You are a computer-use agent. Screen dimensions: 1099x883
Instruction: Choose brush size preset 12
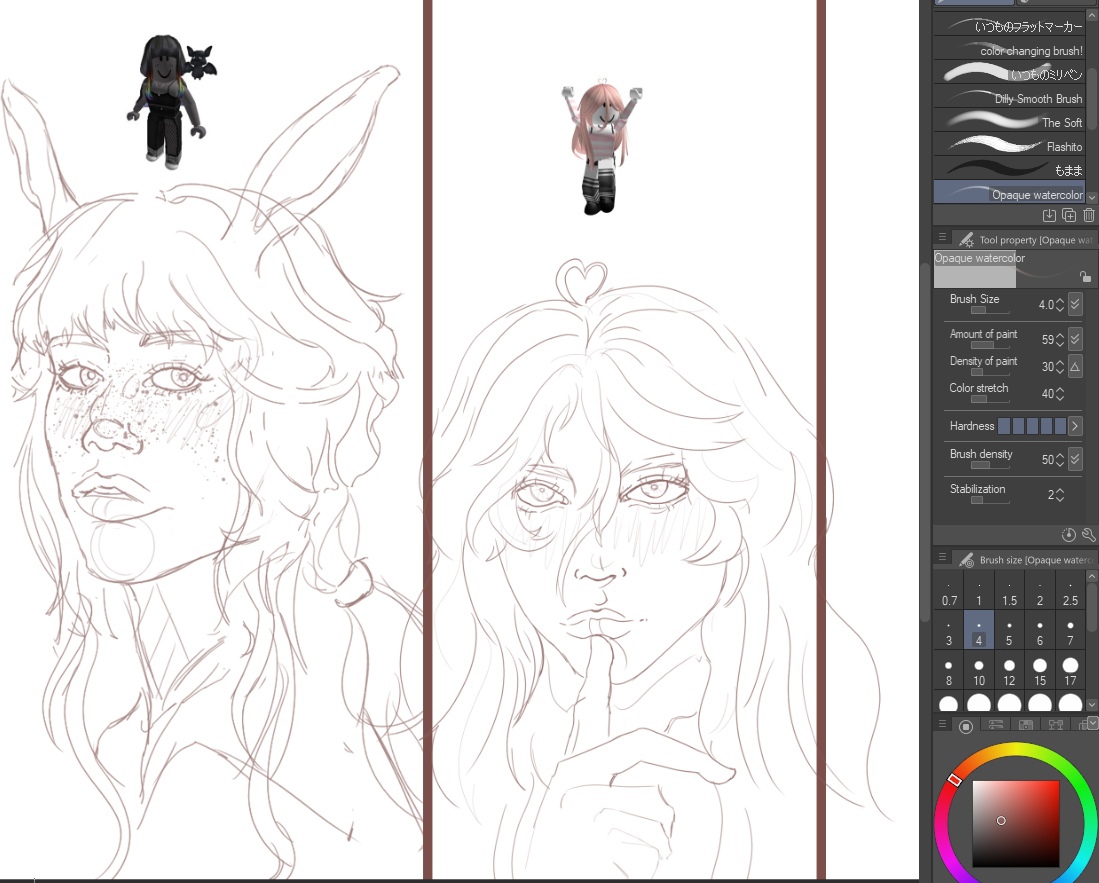pyautogui.click(x=1009, y=671)
